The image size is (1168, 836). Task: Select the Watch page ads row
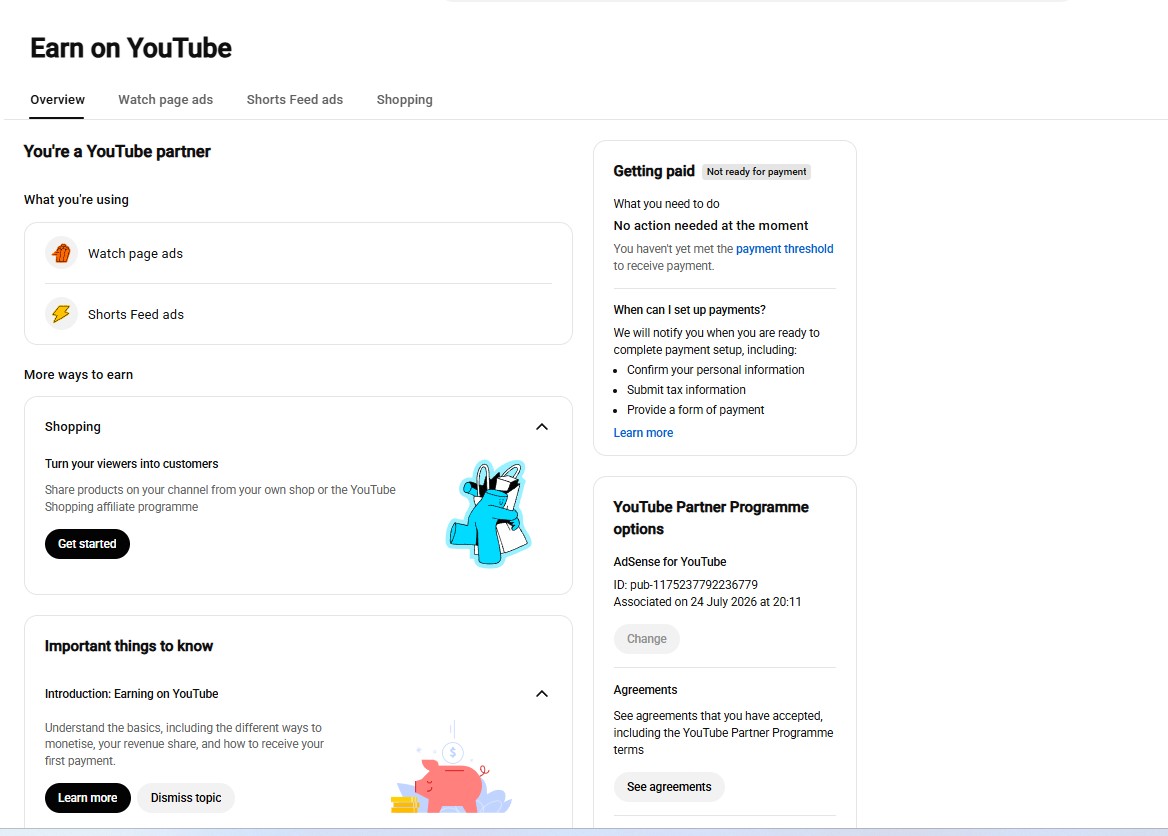pyautogui.click(x=298, y=253)
